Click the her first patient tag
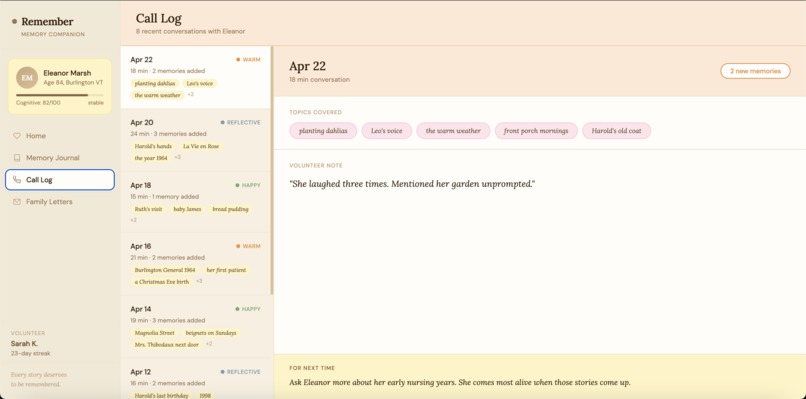 pos(226,270)
